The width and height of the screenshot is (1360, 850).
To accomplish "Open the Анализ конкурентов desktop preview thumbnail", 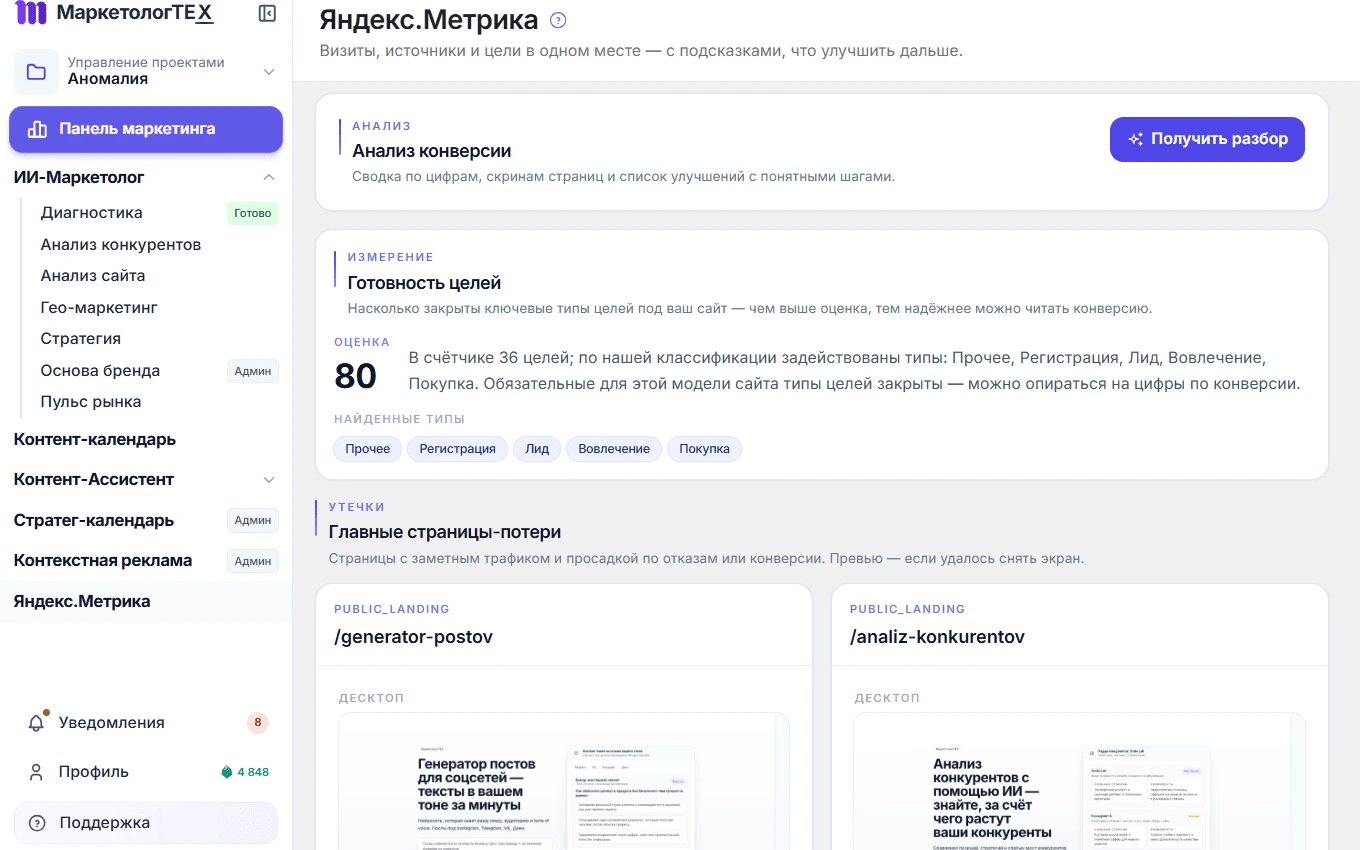I will coord(1079,781).
